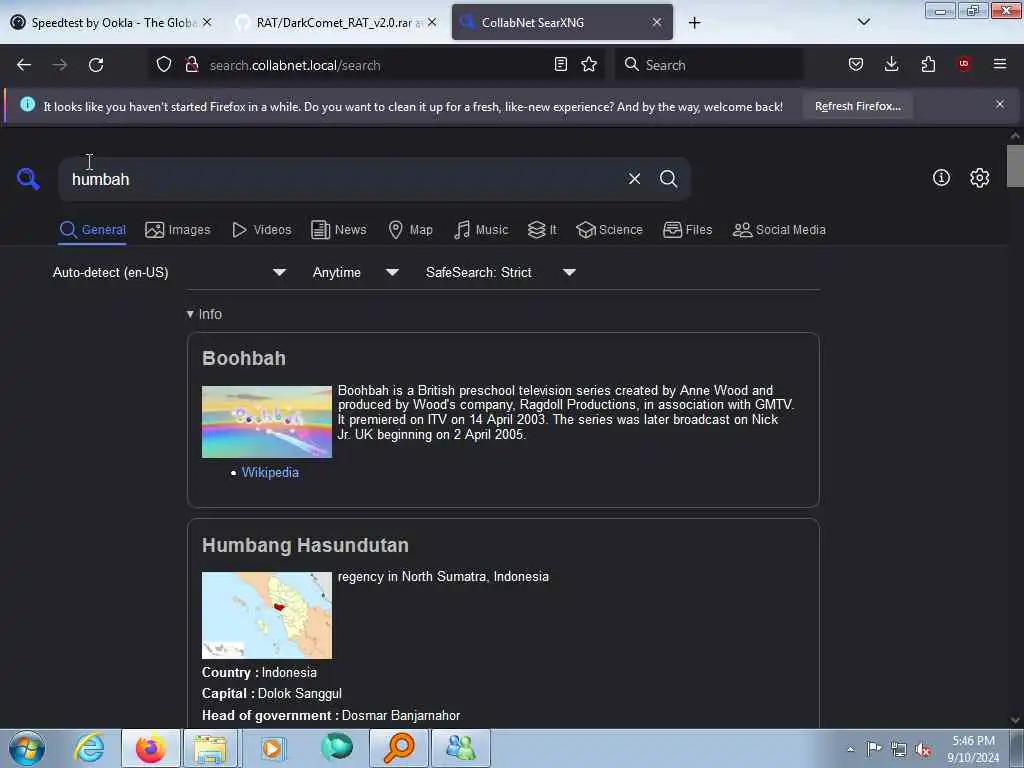1024x768 pixels.
Task: Open the Extensions puzzle icon
Action: point(928,64)
